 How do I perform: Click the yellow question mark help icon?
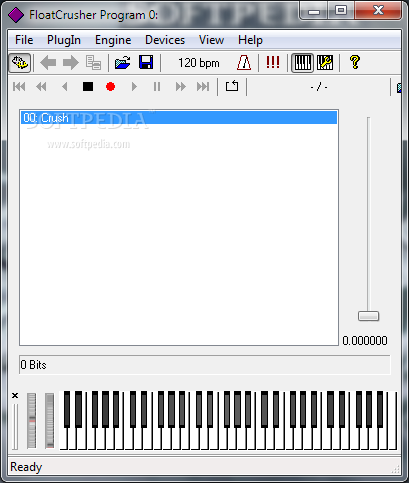[x=355, y=63]
